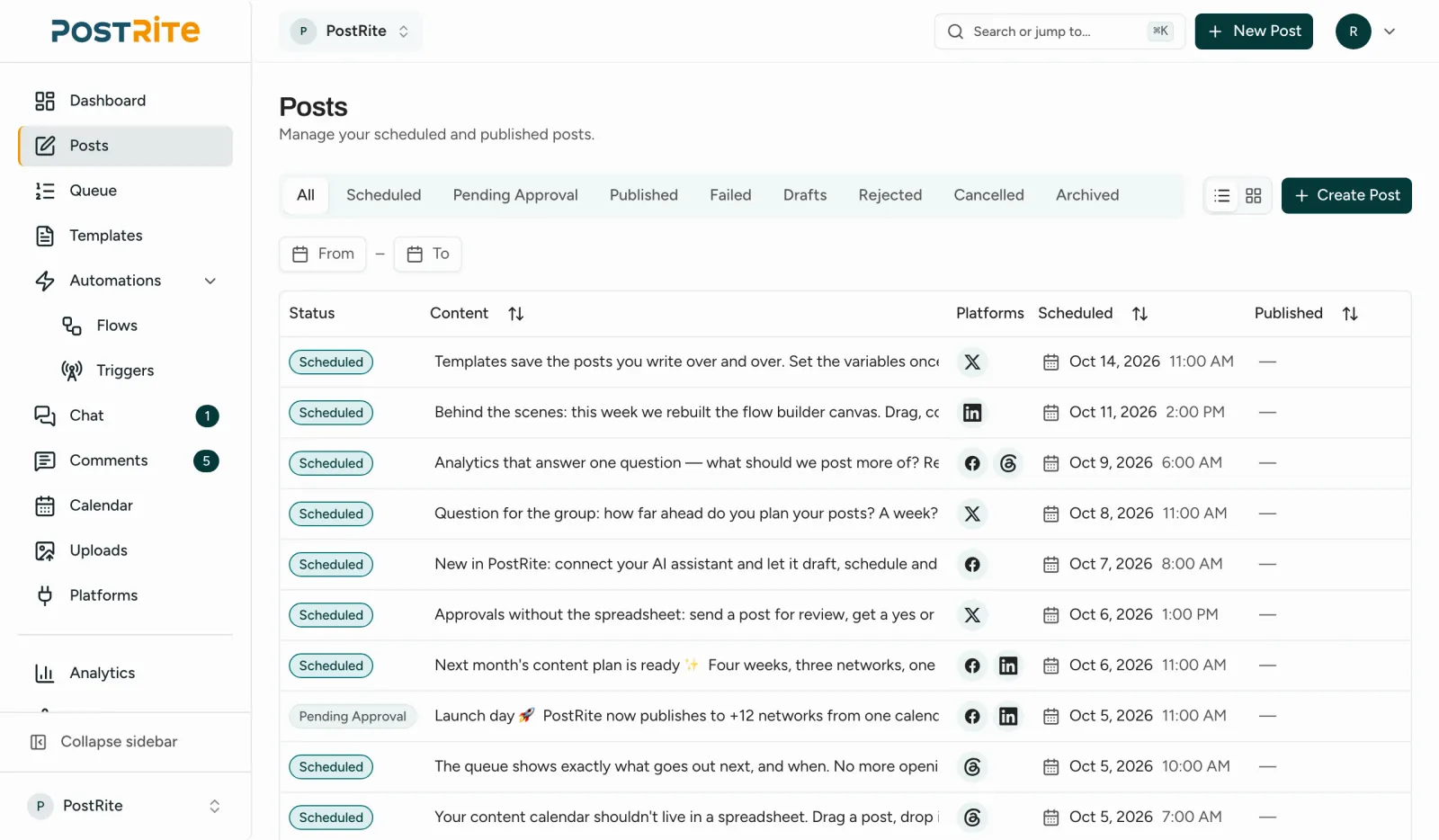
Task: Switch posts to list view
Action: click(x=1221, y=196)
